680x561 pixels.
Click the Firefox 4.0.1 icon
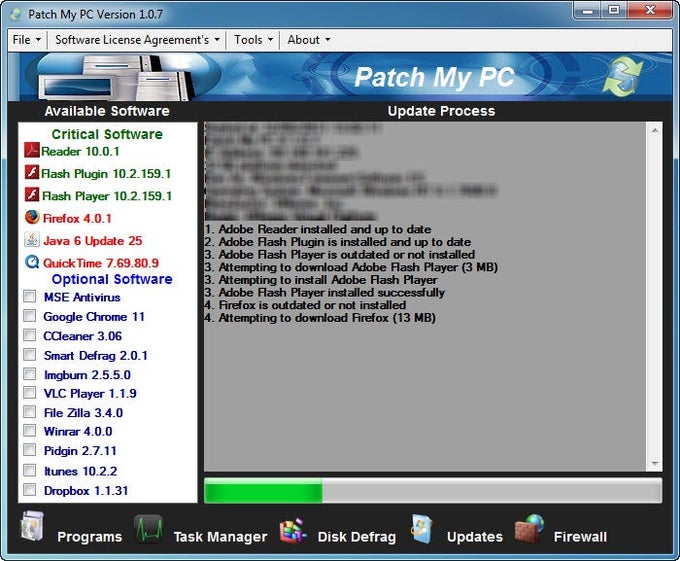pyautogui.click(x=32, y=217)
